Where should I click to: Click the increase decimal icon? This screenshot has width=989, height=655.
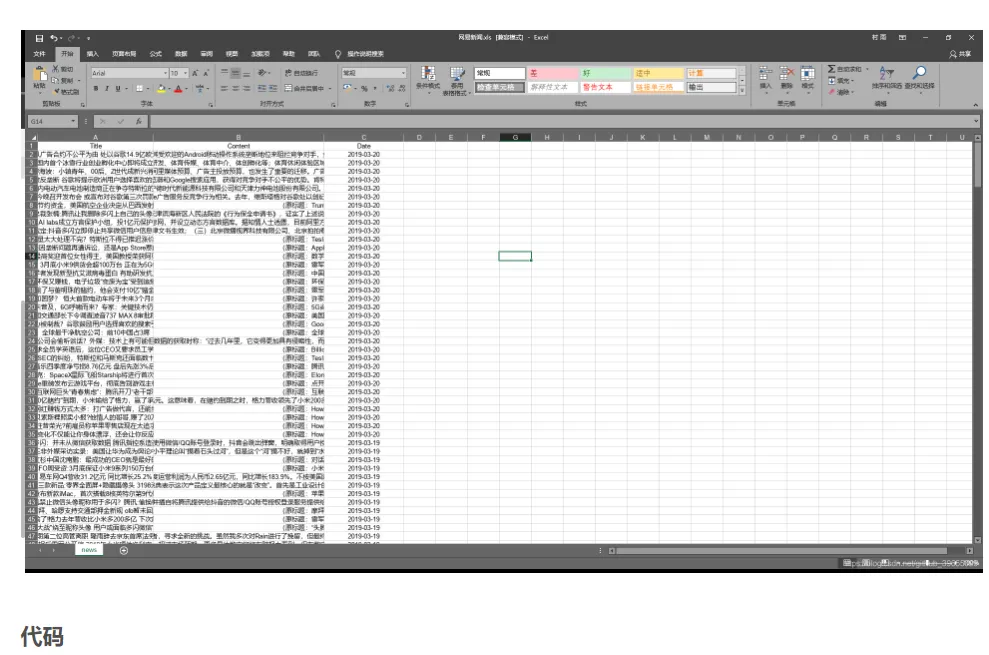point(390,89)
